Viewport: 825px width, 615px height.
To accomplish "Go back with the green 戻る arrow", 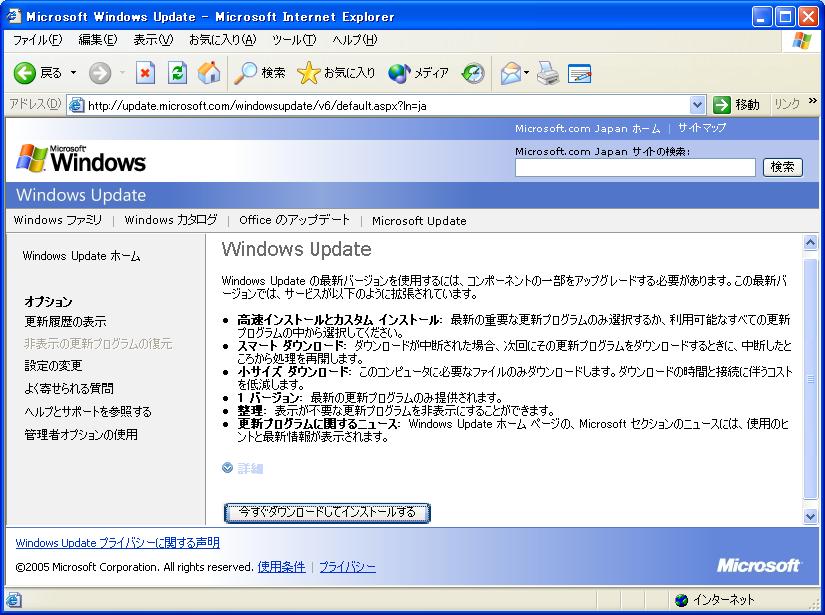I will [x=37, y=73].
